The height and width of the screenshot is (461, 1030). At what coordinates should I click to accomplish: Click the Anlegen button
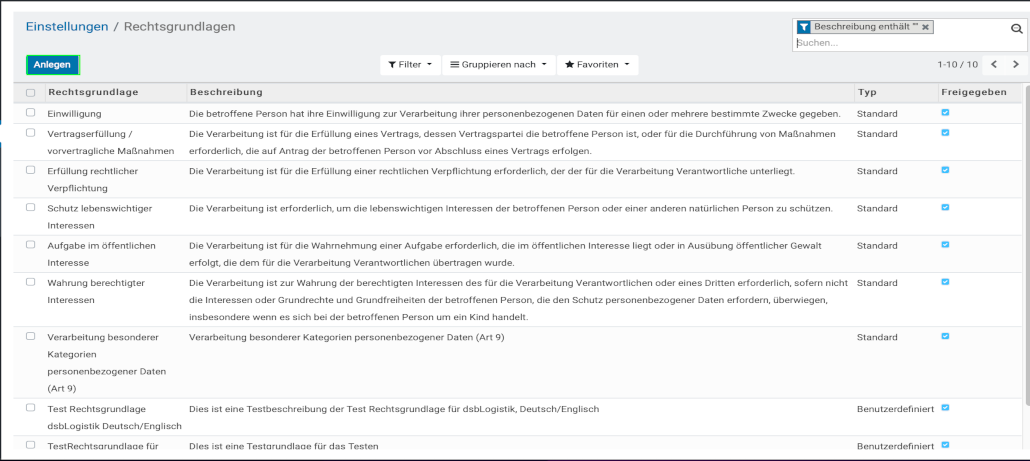tap(52, 65)
